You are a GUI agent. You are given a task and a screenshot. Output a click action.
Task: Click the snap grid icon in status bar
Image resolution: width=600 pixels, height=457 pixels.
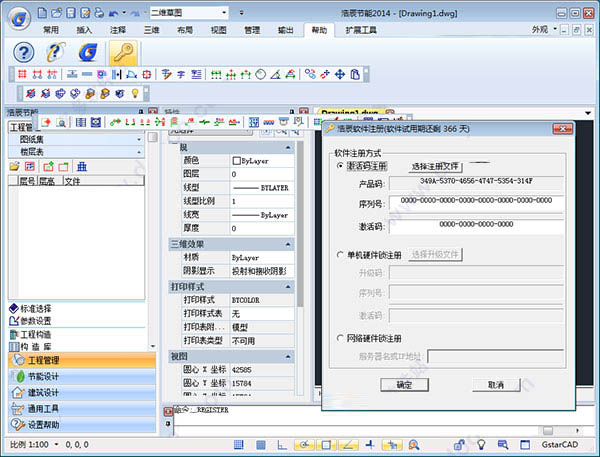238,444
